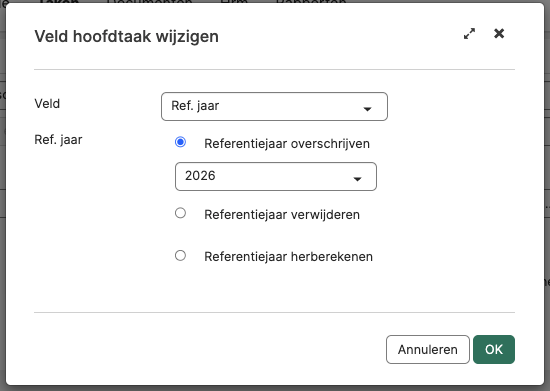Image resolution: width=550 pixels, height=391 pixels.
Task: Open the year dropdown showing 2026
Action: click(276, 176)
